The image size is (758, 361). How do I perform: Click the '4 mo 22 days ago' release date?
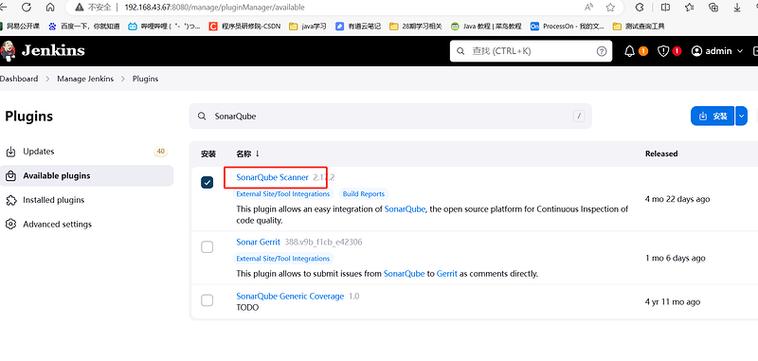[x=677, y=199]
